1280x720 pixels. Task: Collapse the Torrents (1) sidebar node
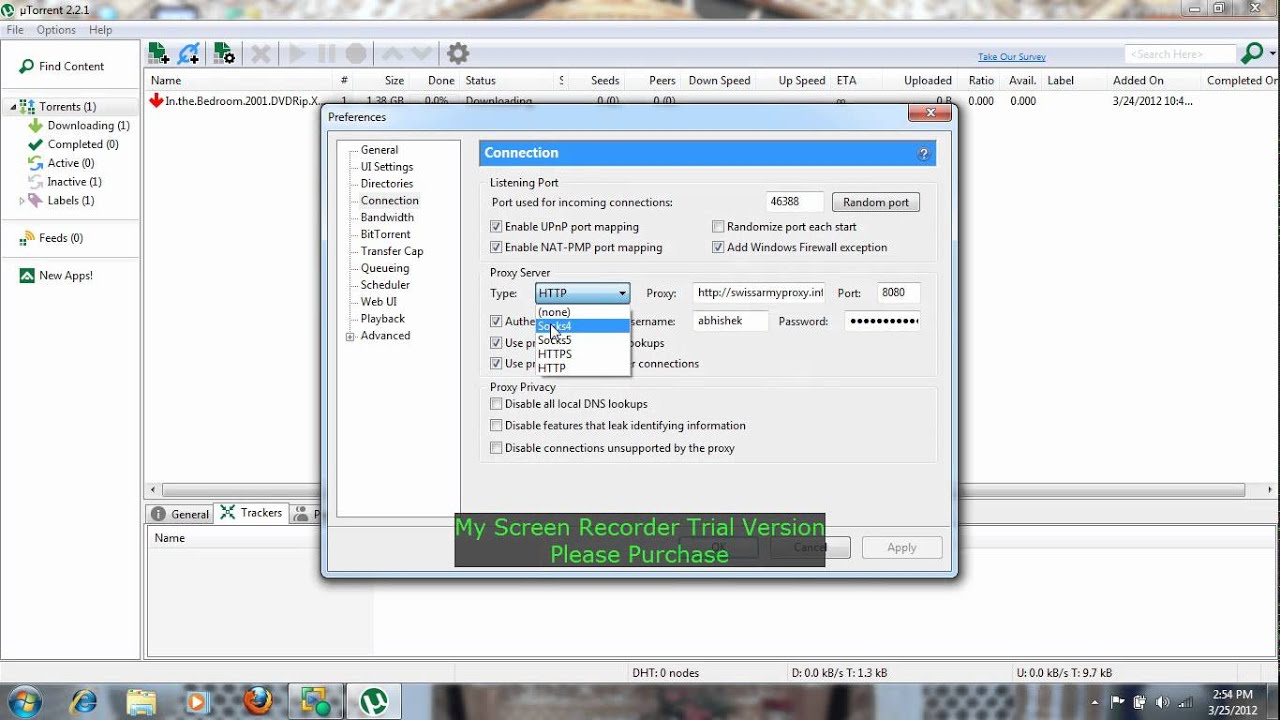click(14, 107)
